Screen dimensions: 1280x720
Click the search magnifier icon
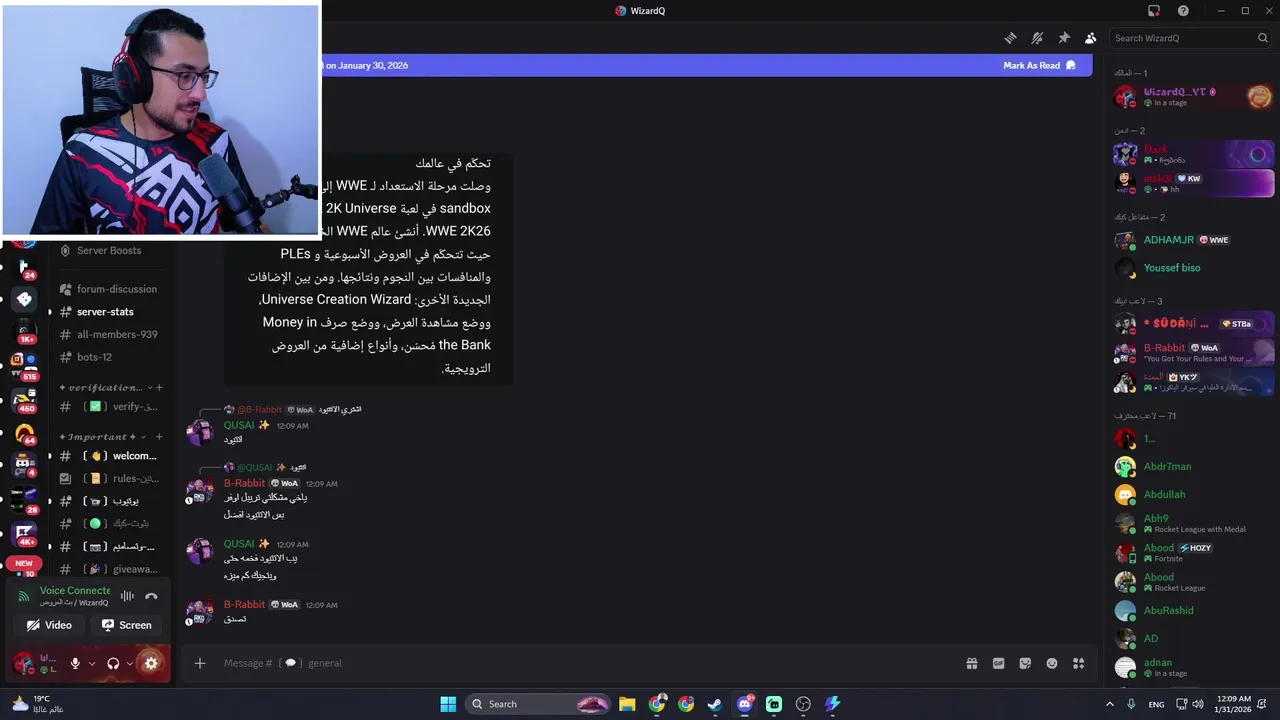tap(1263, 38)
